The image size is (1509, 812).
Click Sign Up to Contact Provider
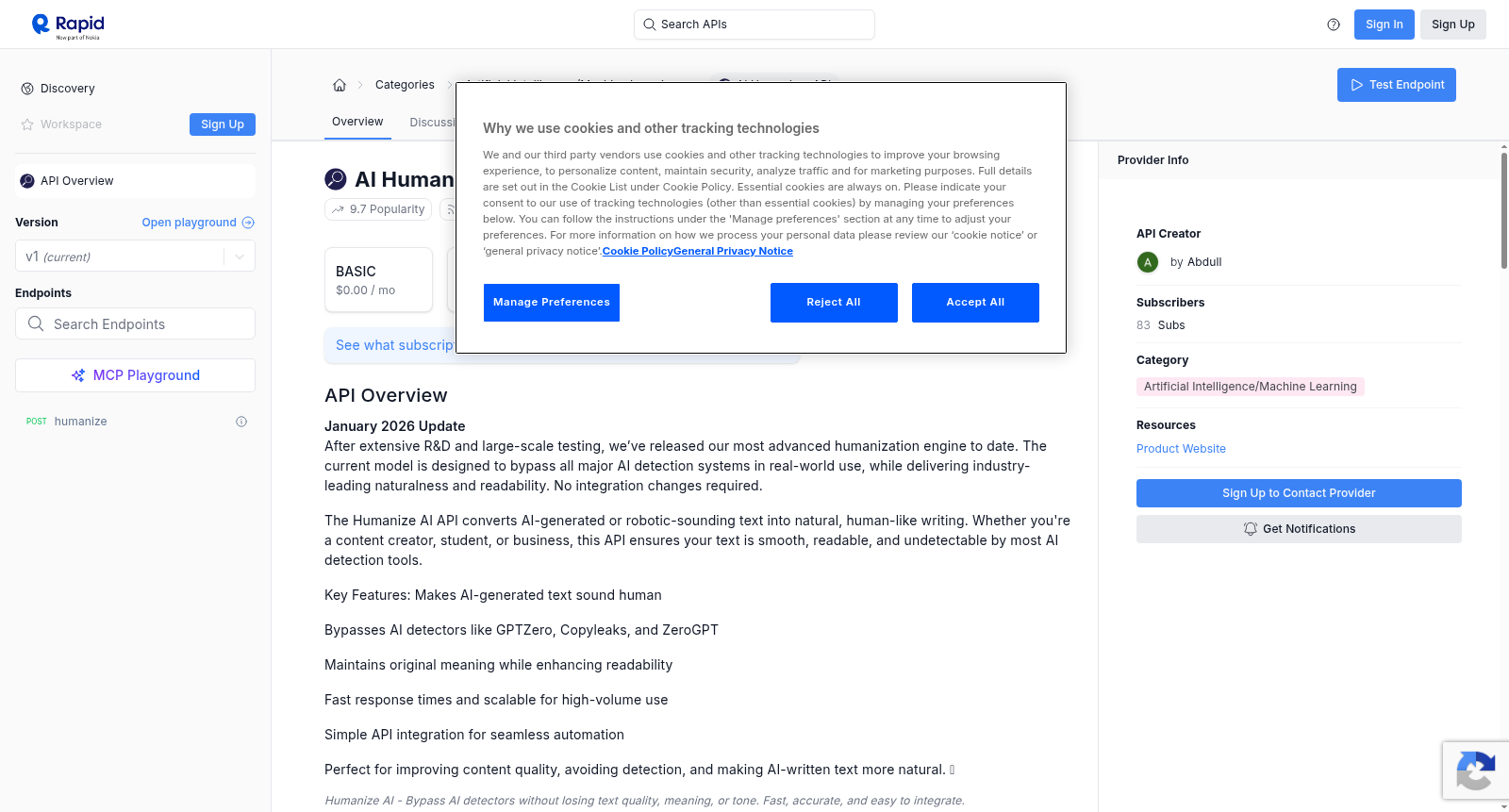pyautogui.click(x=1299, y=493)
